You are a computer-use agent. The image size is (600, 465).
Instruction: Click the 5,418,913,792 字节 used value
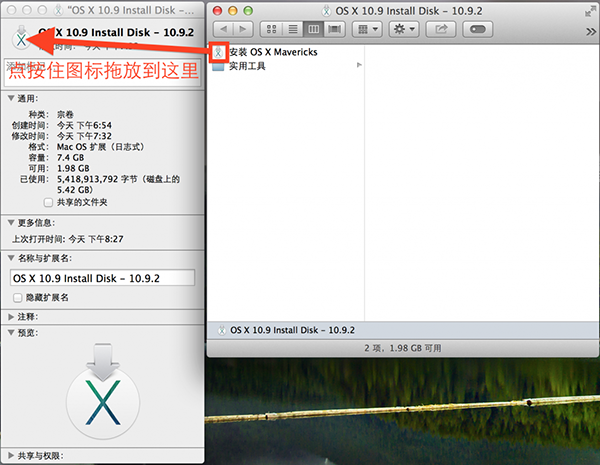[118, 184]
